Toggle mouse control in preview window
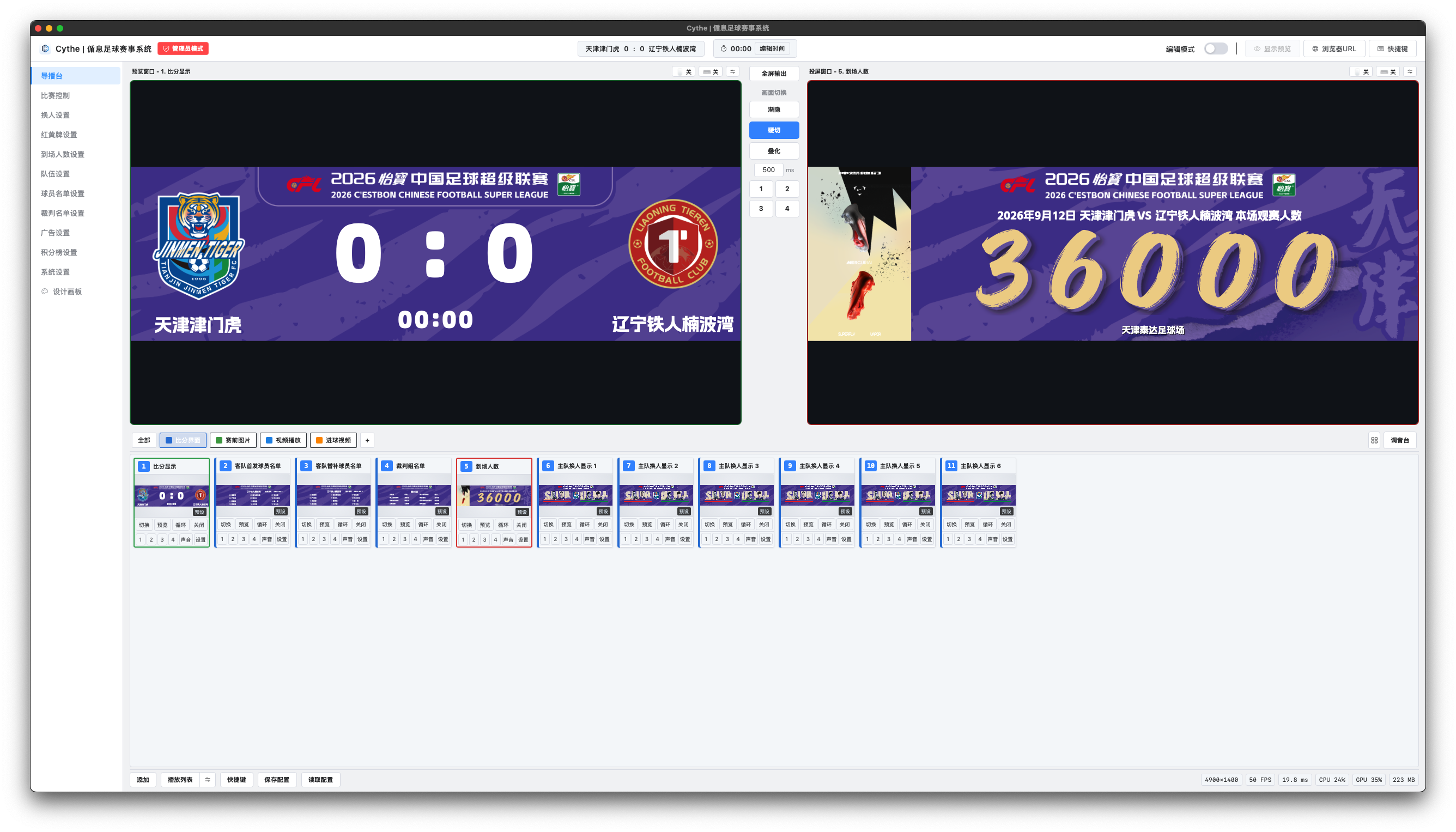The image size is (1456, 832). click(683, 71)
